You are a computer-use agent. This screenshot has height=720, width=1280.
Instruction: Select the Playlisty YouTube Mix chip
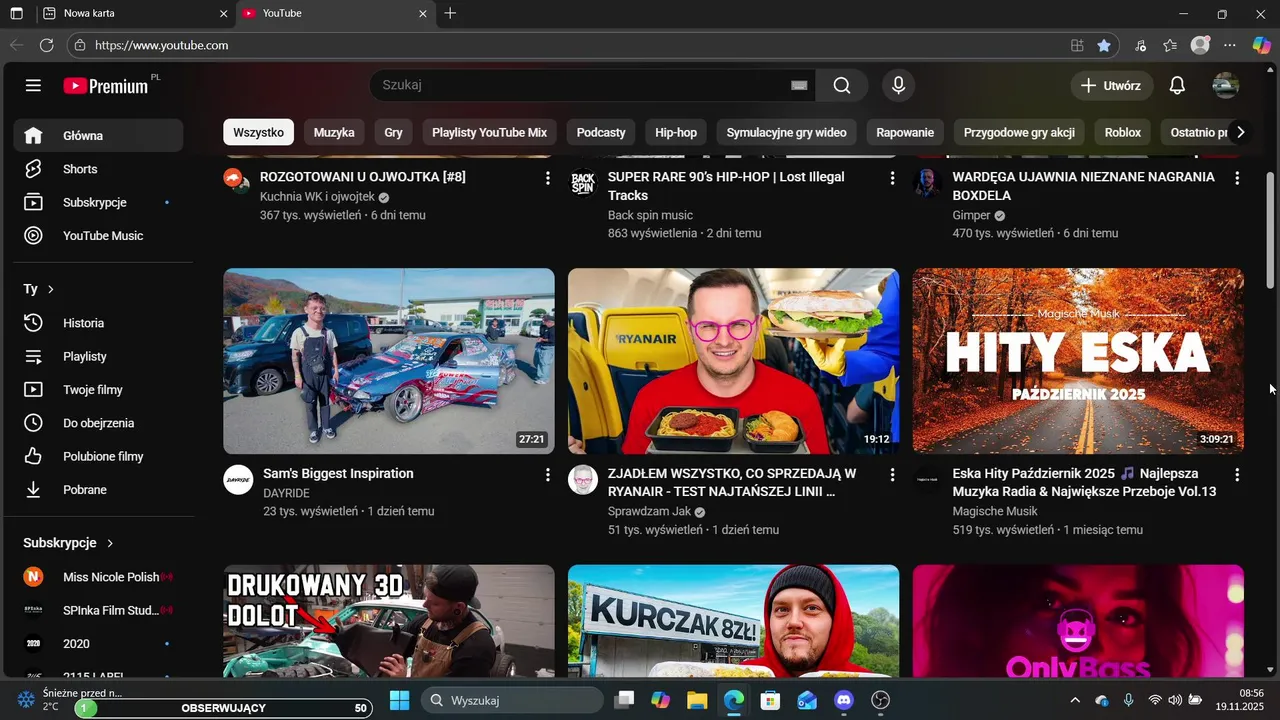pos(490,132)
